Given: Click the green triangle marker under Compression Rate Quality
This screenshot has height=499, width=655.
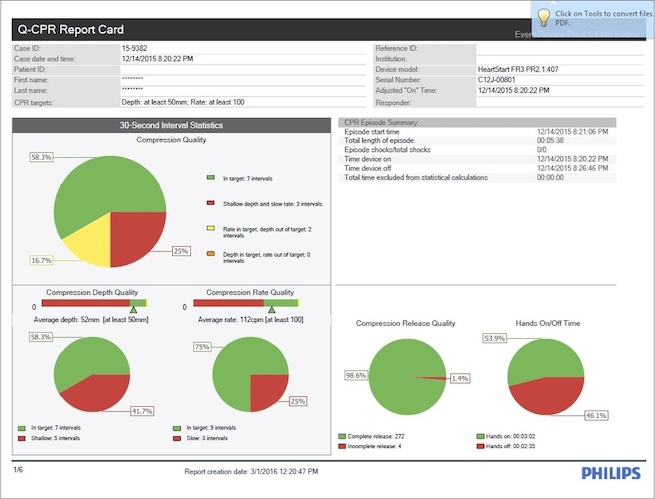Looking at the screenshot, I should tap(270, 312).
